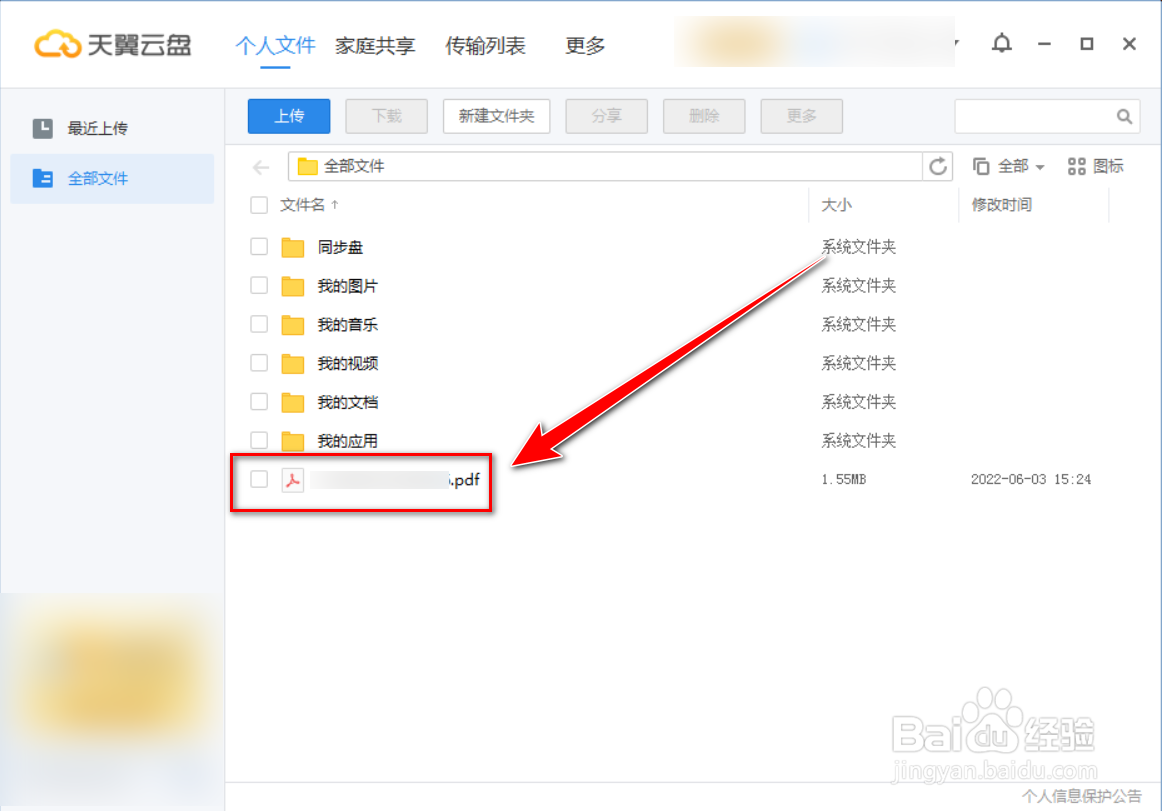Image resolution: width=1162 pixels, height=811 pixels.
Task: Click the 我的音乐 folder icon
Action: click(293, 325)
